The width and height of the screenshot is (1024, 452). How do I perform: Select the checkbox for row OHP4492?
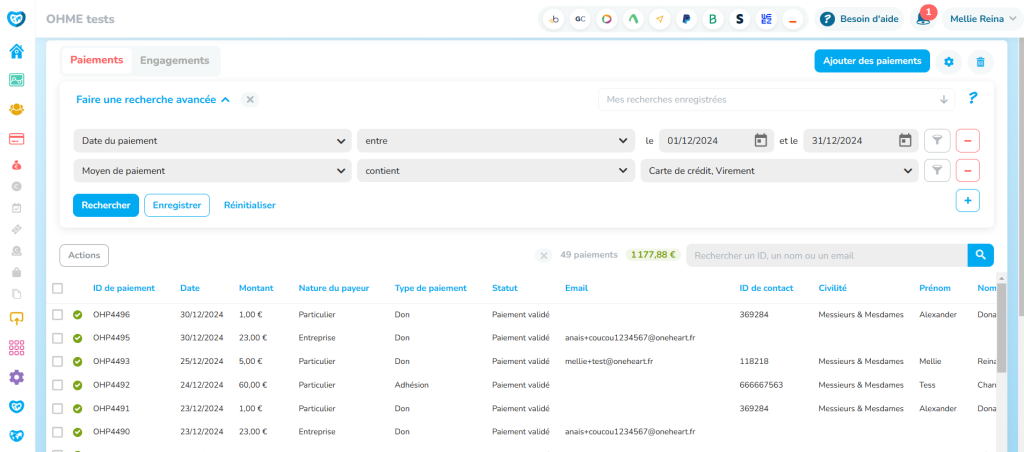pyautogui.click(x=57, y=384)
